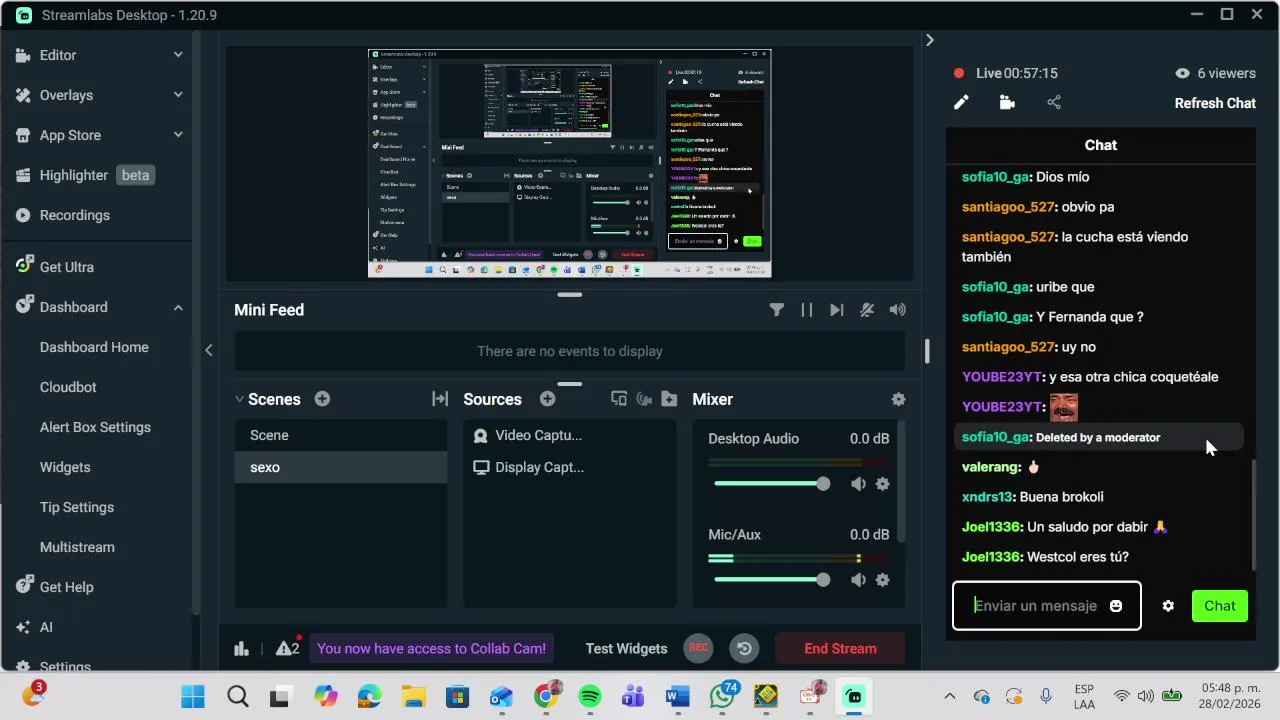Toggle the replay buffer button
The width and height of the screenshot is (1280, 720).
pyautogui.click(x=744, y=648)
